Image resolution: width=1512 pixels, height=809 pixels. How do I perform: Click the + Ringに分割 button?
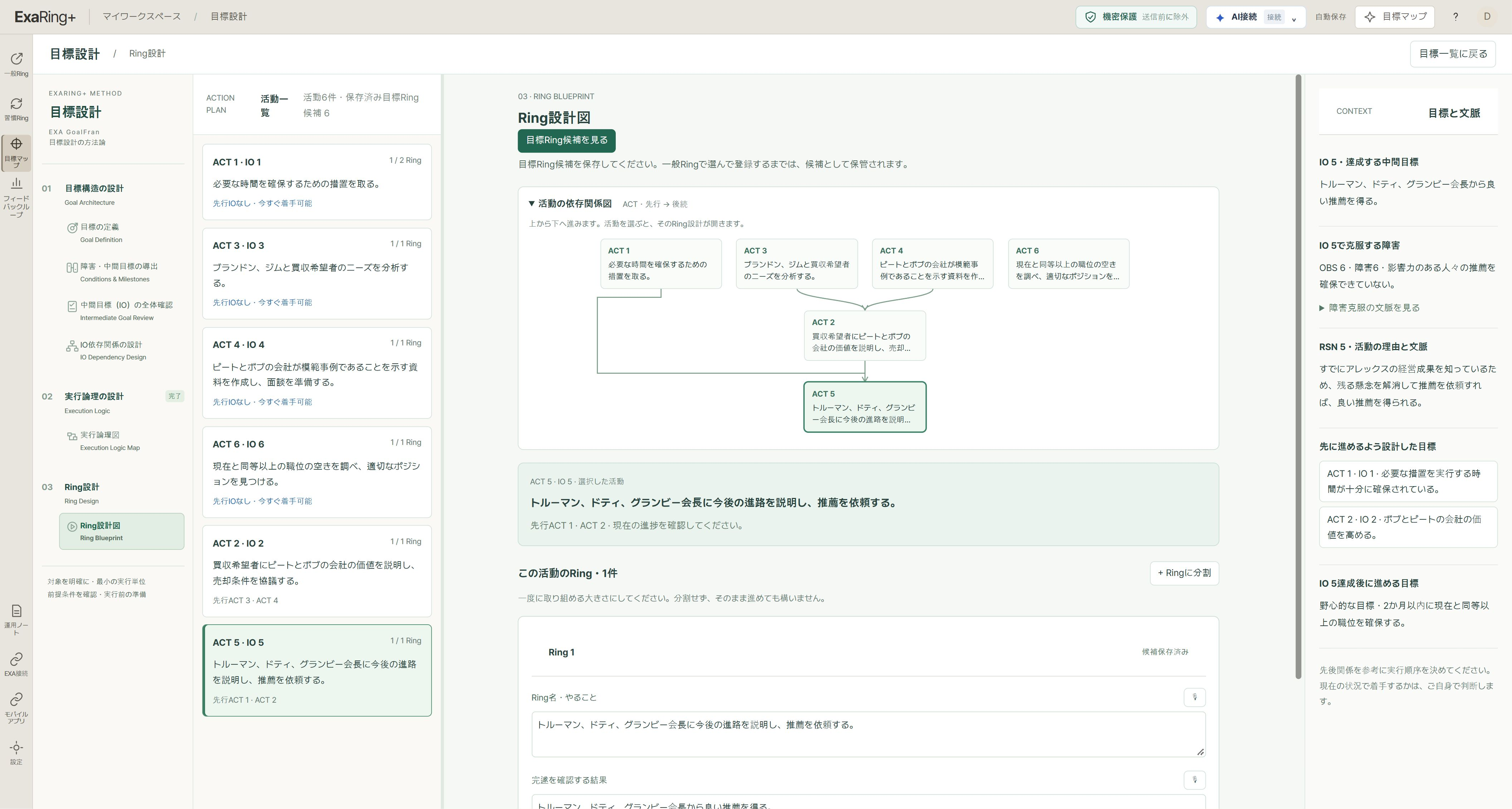point(1184,573)
